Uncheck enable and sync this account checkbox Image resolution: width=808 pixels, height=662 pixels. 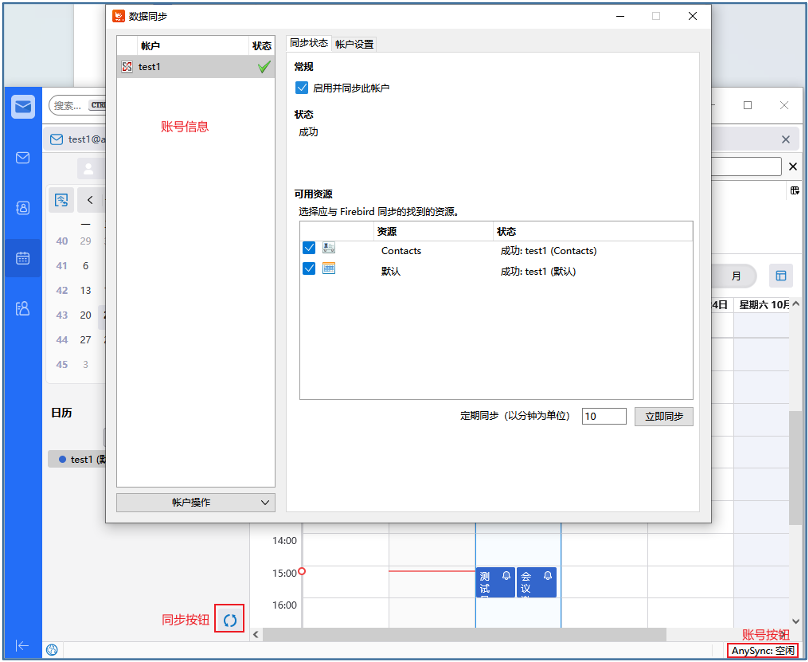pyautogui.click(x=302, y=88)
